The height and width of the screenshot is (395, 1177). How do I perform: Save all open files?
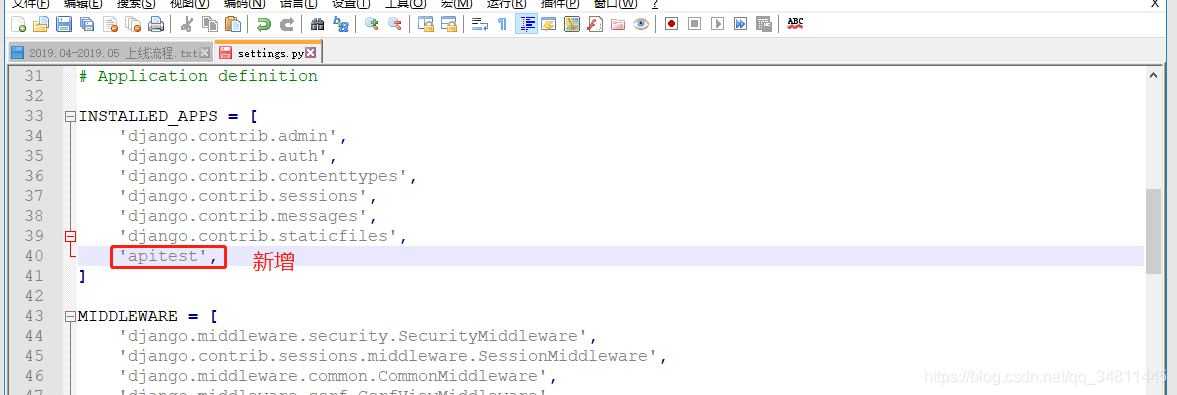[87, 24]
